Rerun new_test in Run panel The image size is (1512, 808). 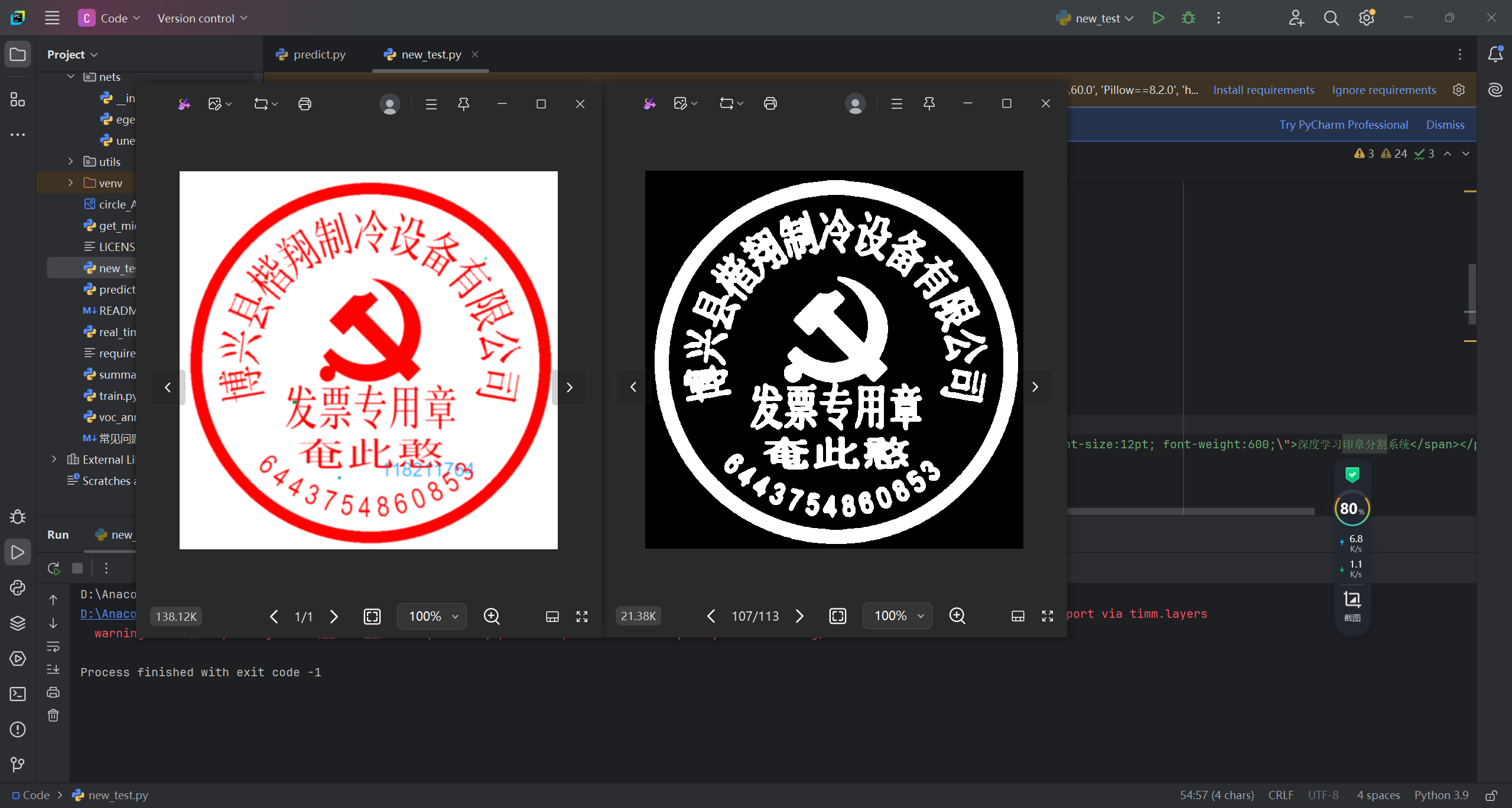point(53,568)
